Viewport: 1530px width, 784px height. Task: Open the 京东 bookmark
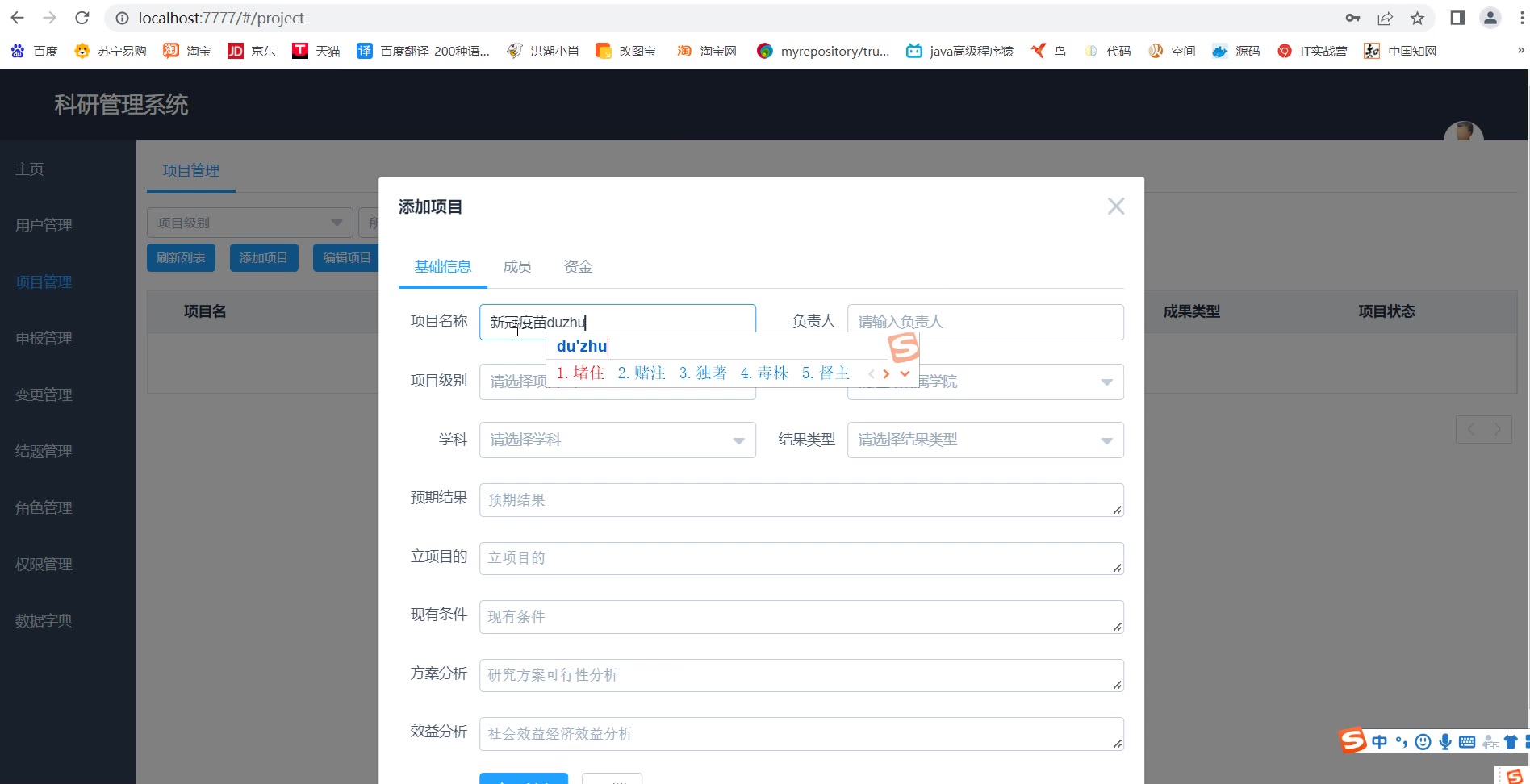[251, 51]
